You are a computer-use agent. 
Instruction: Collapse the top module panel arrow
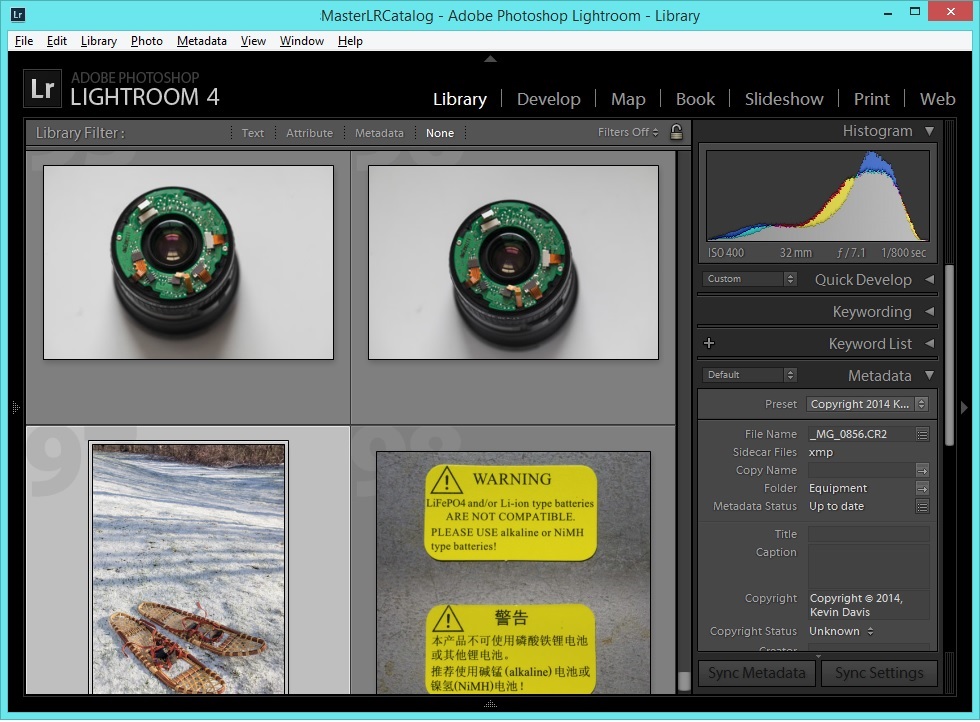[x=491, y=59]
